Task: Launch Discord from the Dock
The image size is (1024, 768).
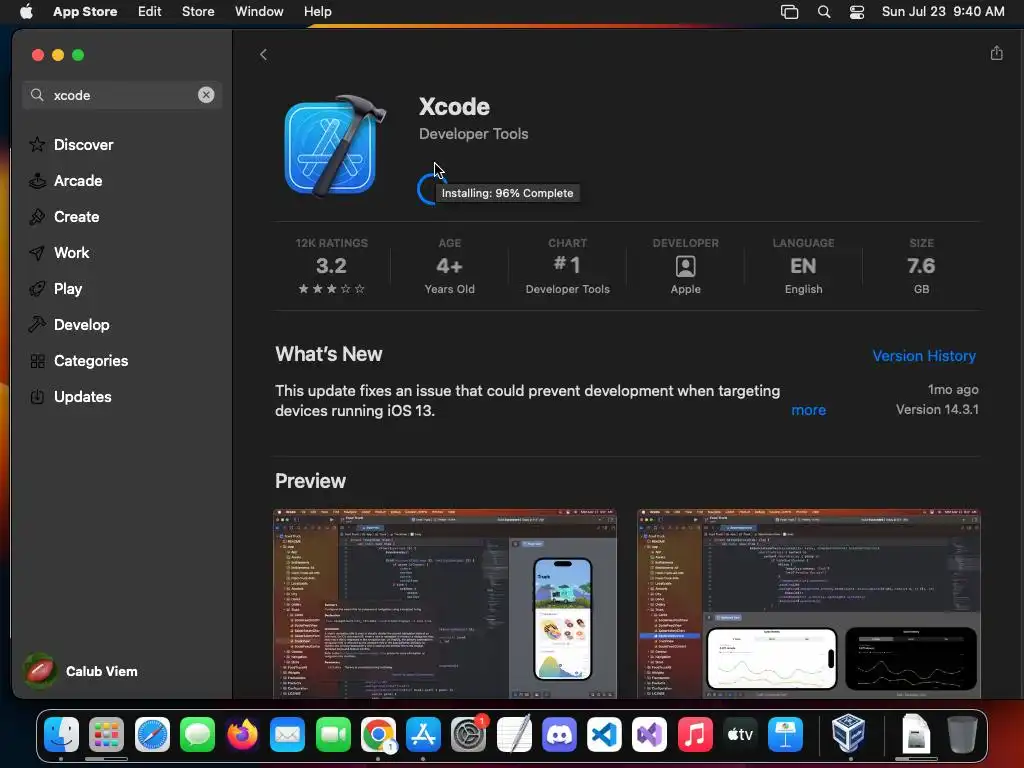Action: coord(559,734)
